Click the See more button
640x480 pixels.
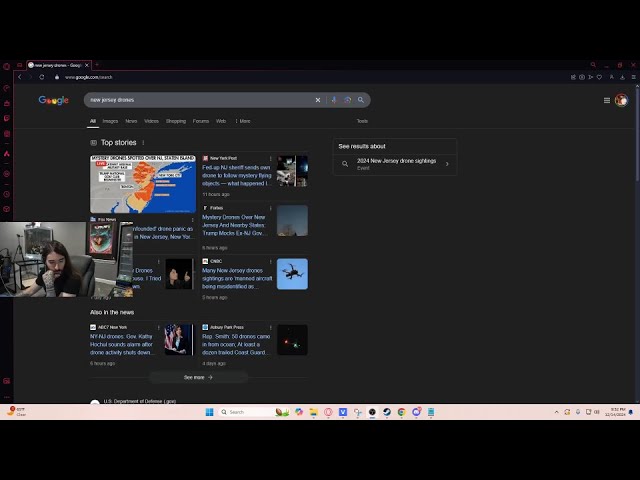coord(198,377)
